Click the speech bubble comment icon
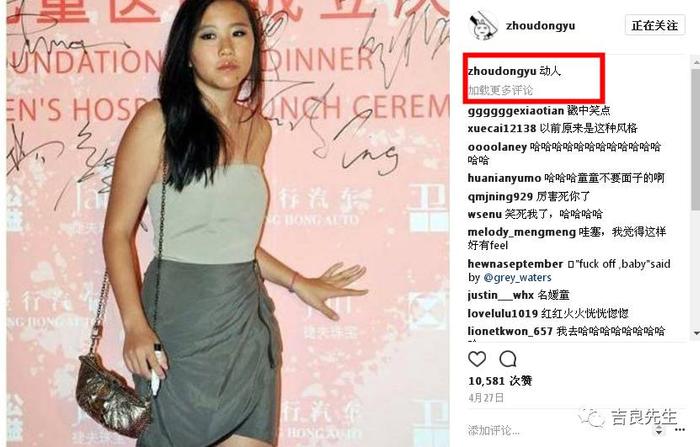The image size is (700, 447). (x=508, y=359)
